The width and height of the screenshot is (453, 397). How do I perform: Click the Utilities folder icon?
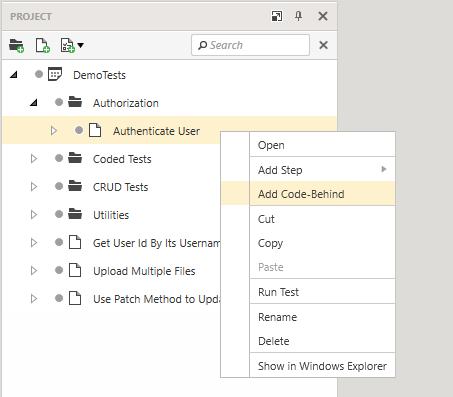pos(75,214)
